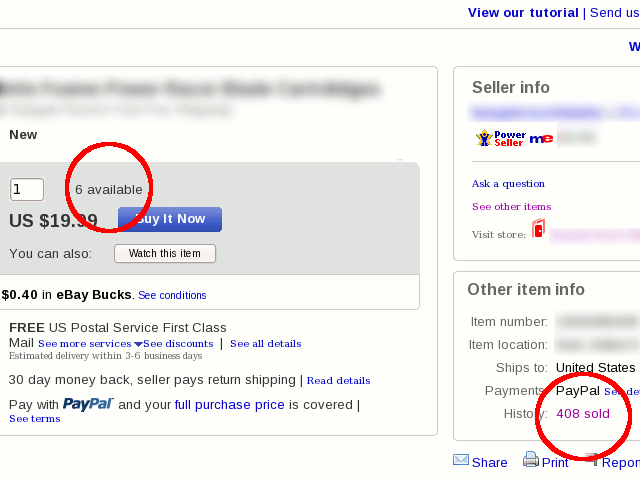Click the PayPal logo
The height and width of the screenshot is (480, 640).
point(88,404)
